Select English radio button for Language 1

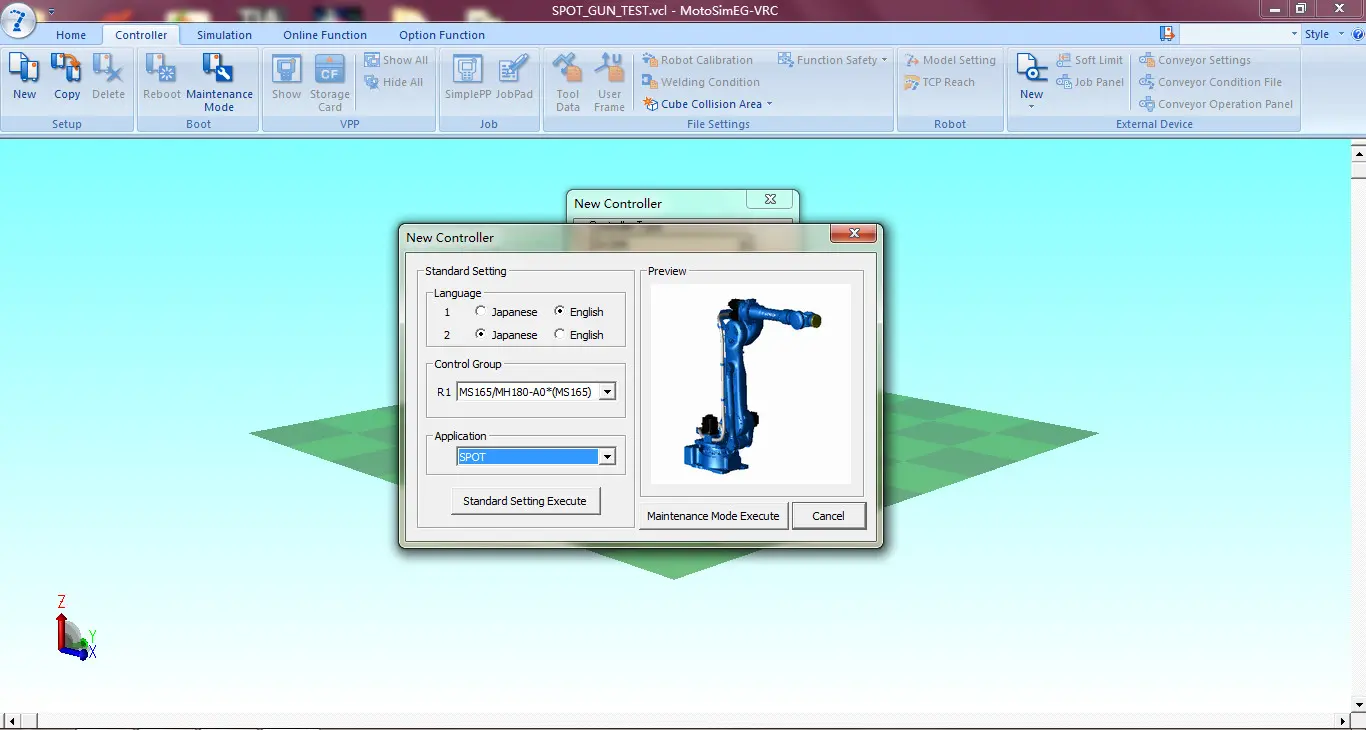coord(560,312)
